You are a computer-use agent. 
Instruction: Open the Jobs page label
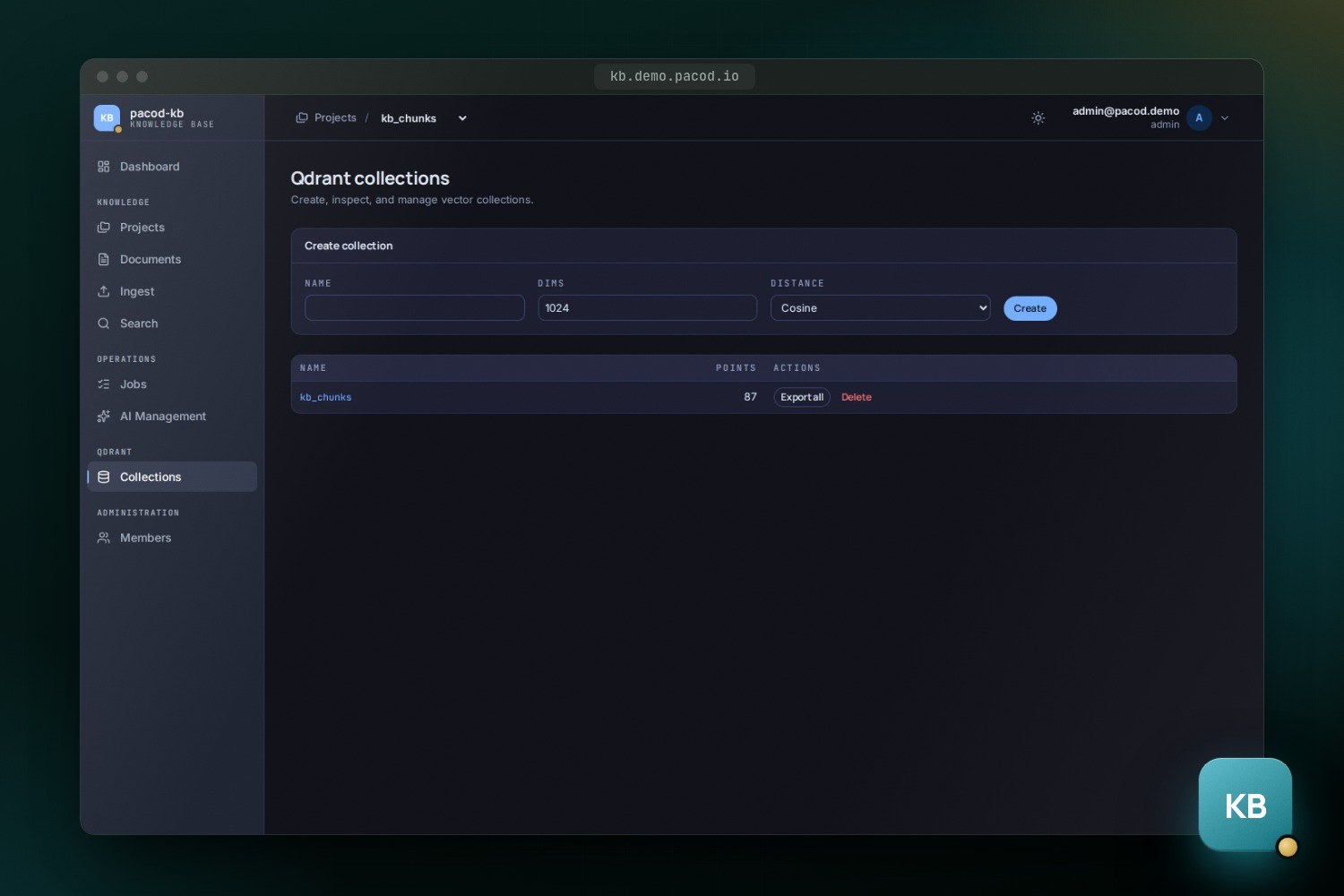click(x=134, y=385)
